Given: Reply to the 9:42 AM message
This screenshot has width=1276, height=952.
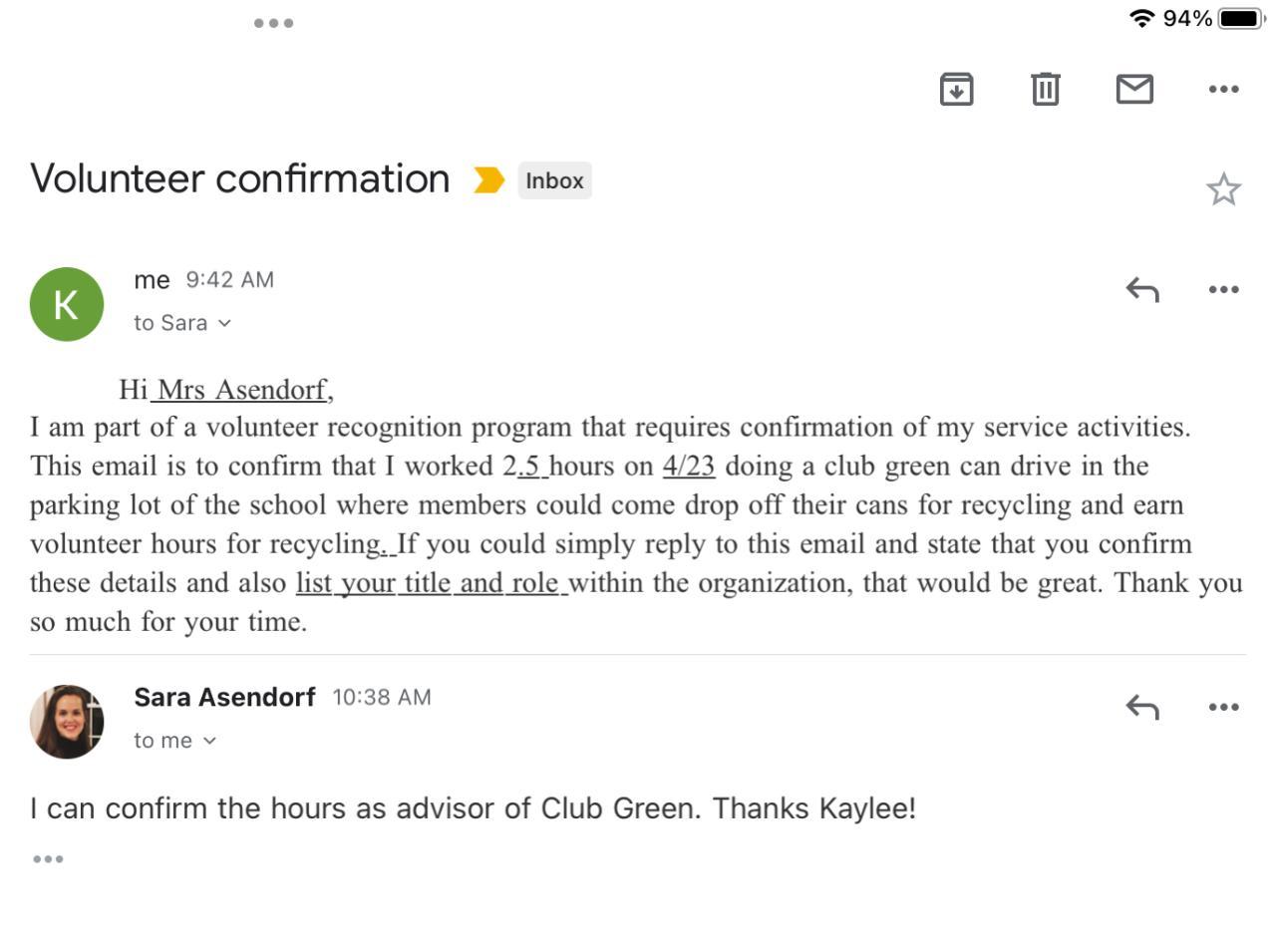Looking at the screenshot, I should [1142, 290].
